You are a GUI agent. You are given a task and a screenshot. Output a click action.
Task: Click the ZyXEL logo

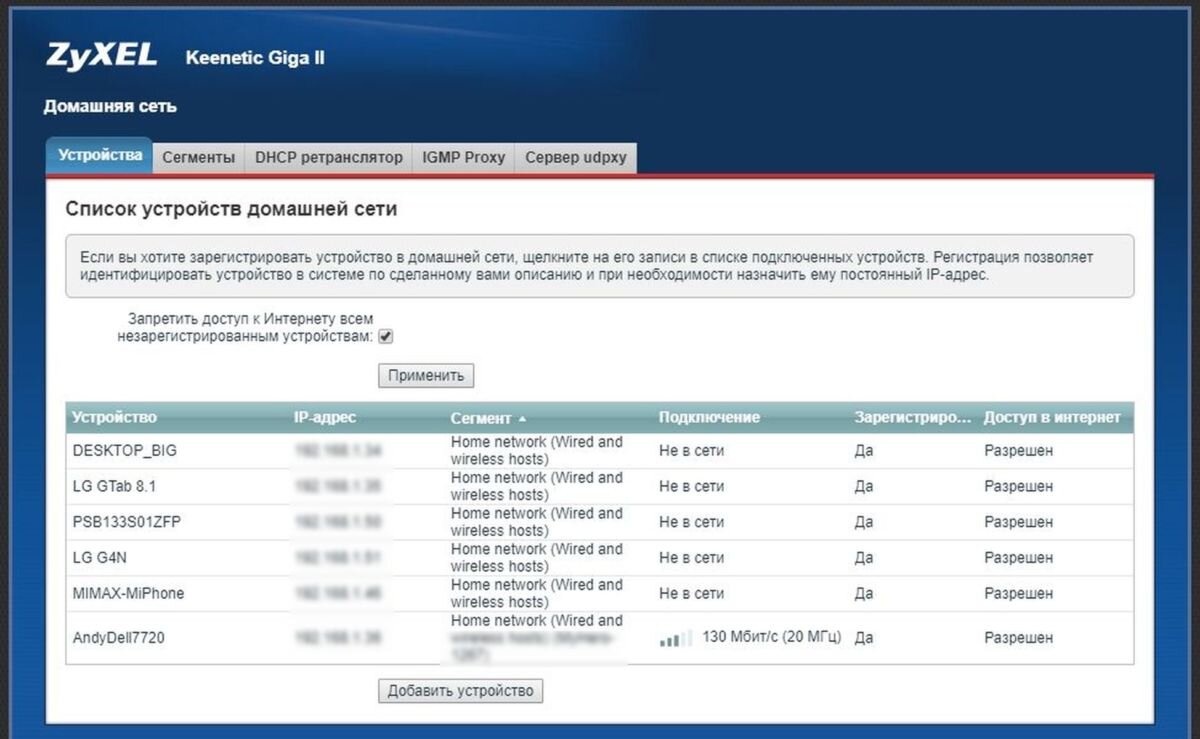[101, 56]
